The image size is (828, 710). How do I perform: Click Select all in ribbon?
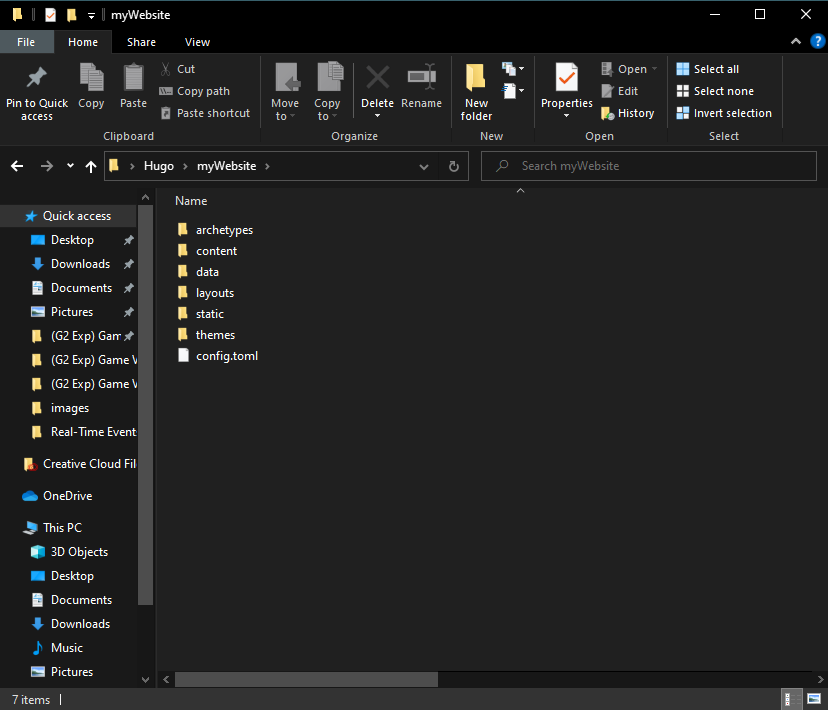(708, 69)
